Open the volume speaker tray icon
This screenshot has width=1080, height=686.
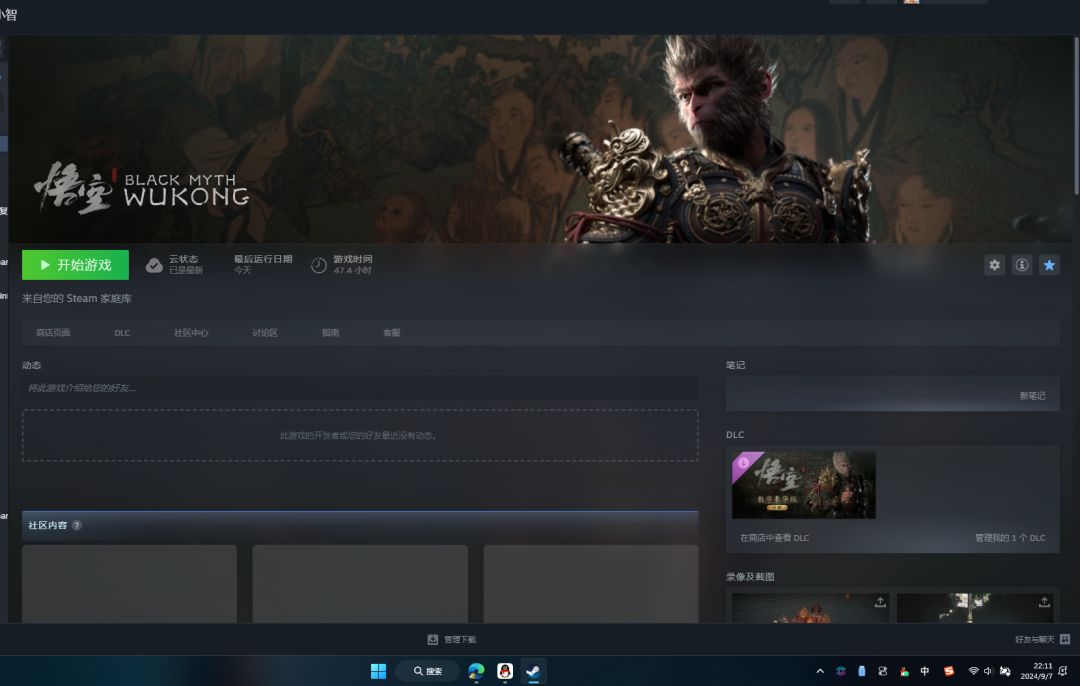coord(988,671)
